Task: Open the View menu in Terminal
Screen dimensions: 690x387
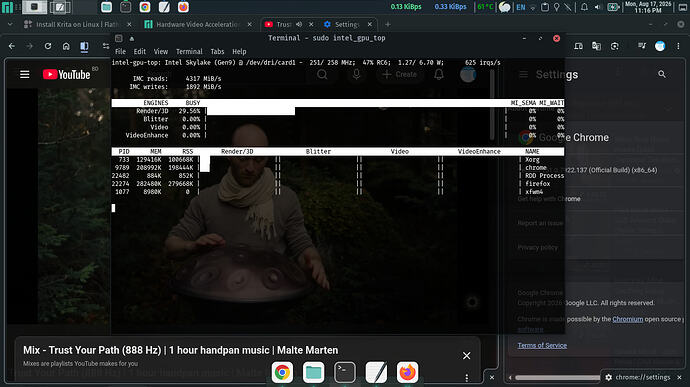Action: click(x=161, y=52)
